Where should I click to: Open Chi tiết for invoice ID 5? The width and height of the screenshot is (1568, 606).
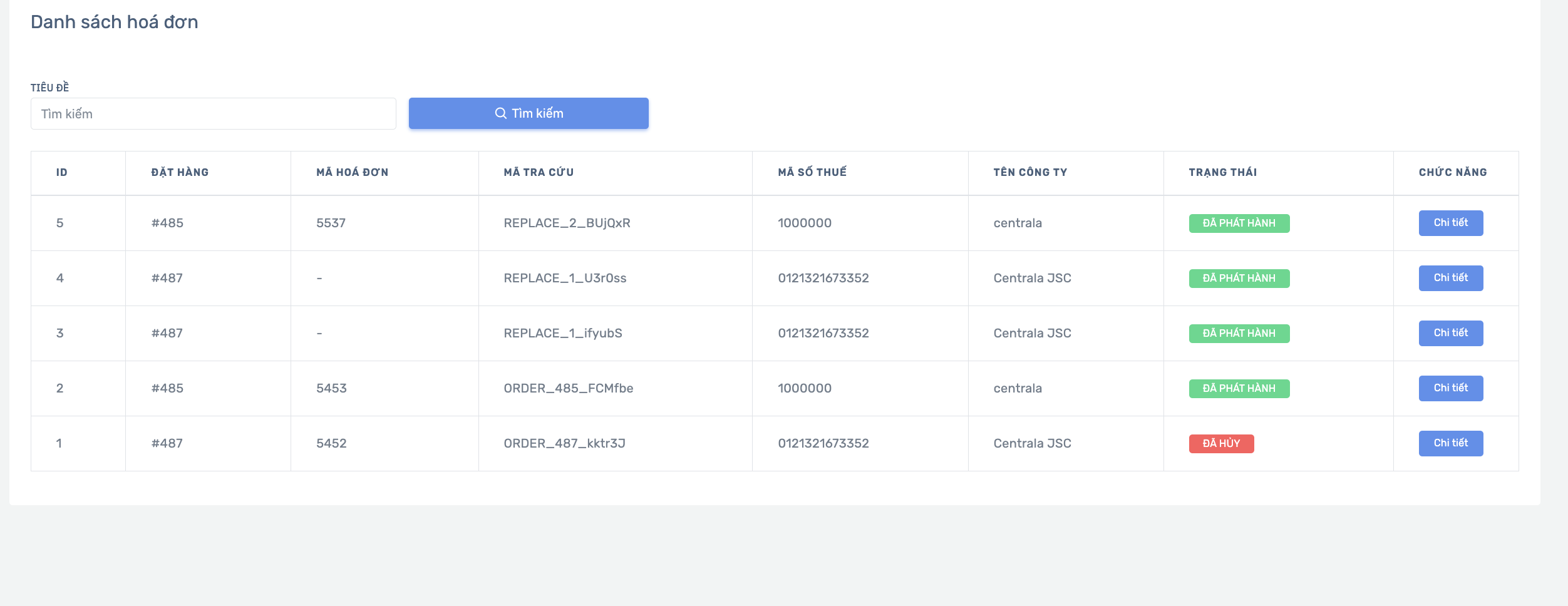[1451, 223]
